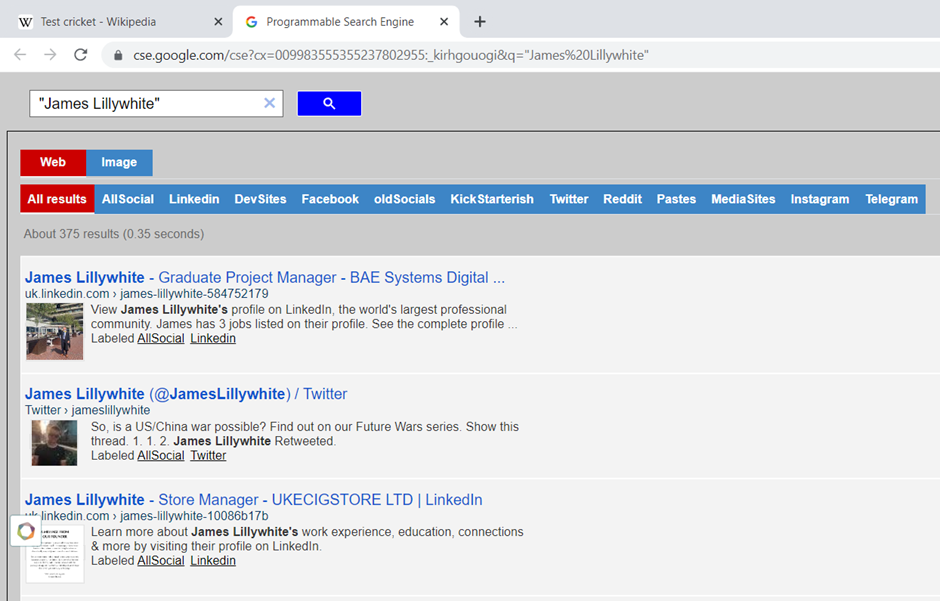Click AllSocial label under UKECIGSTORE result
The height and width of the screenshot is (601, 940).
tap(161, 561)
